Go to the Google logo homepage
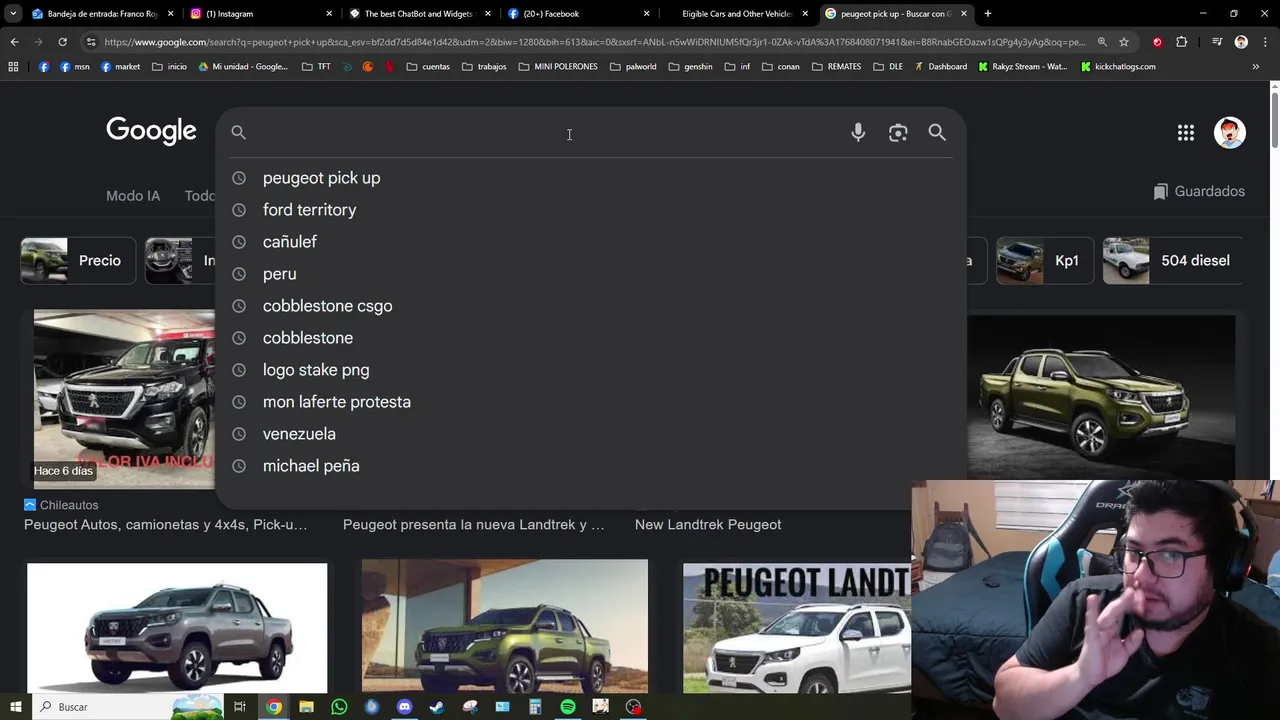 pyautogui.click(x=151, y=131)
